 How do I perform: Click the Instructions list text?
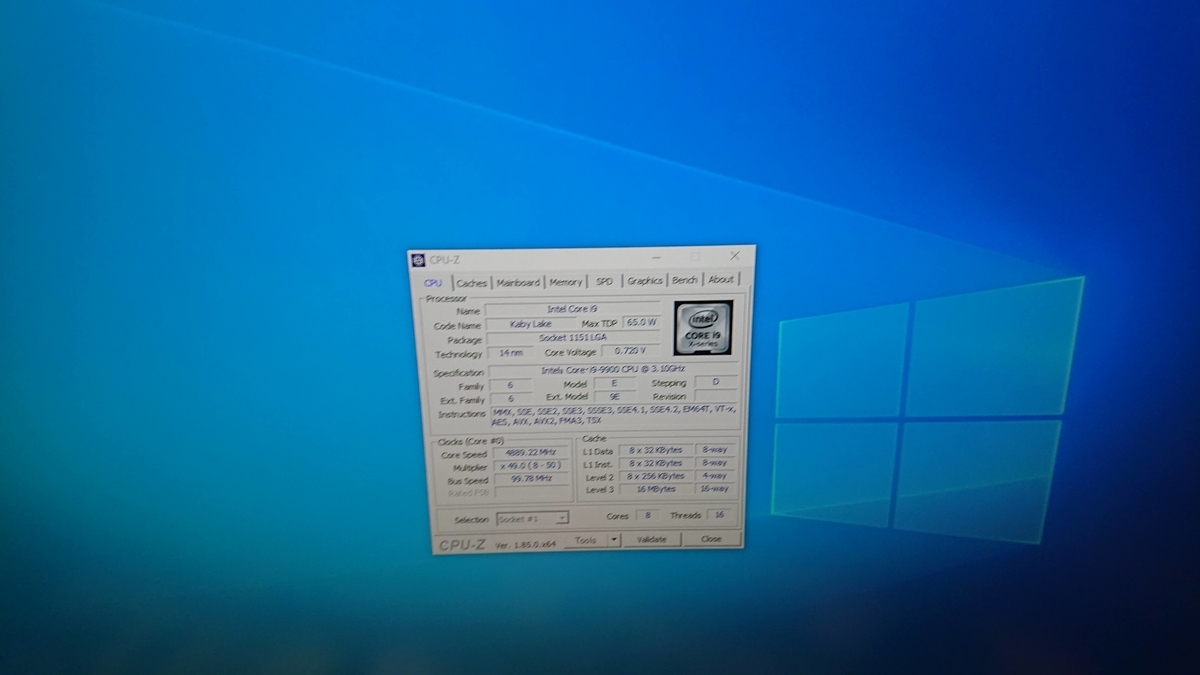click(x=613, y=415)
